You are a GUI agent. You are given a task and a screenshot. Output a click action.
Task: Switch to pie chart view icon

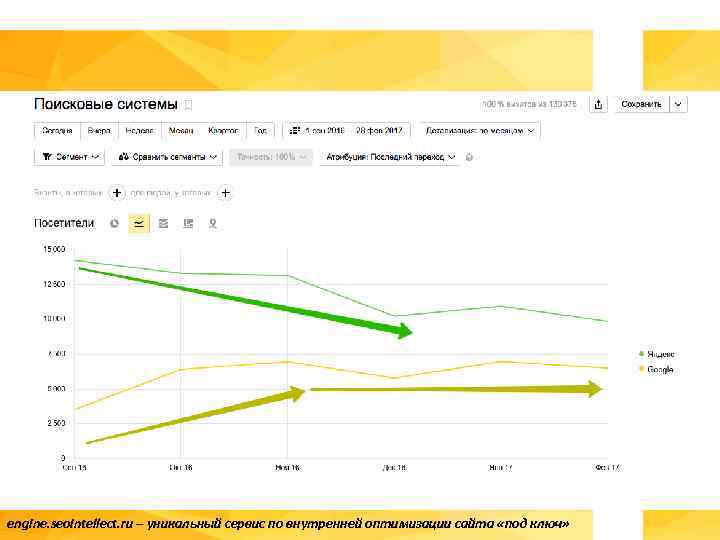tap(114, 224)
